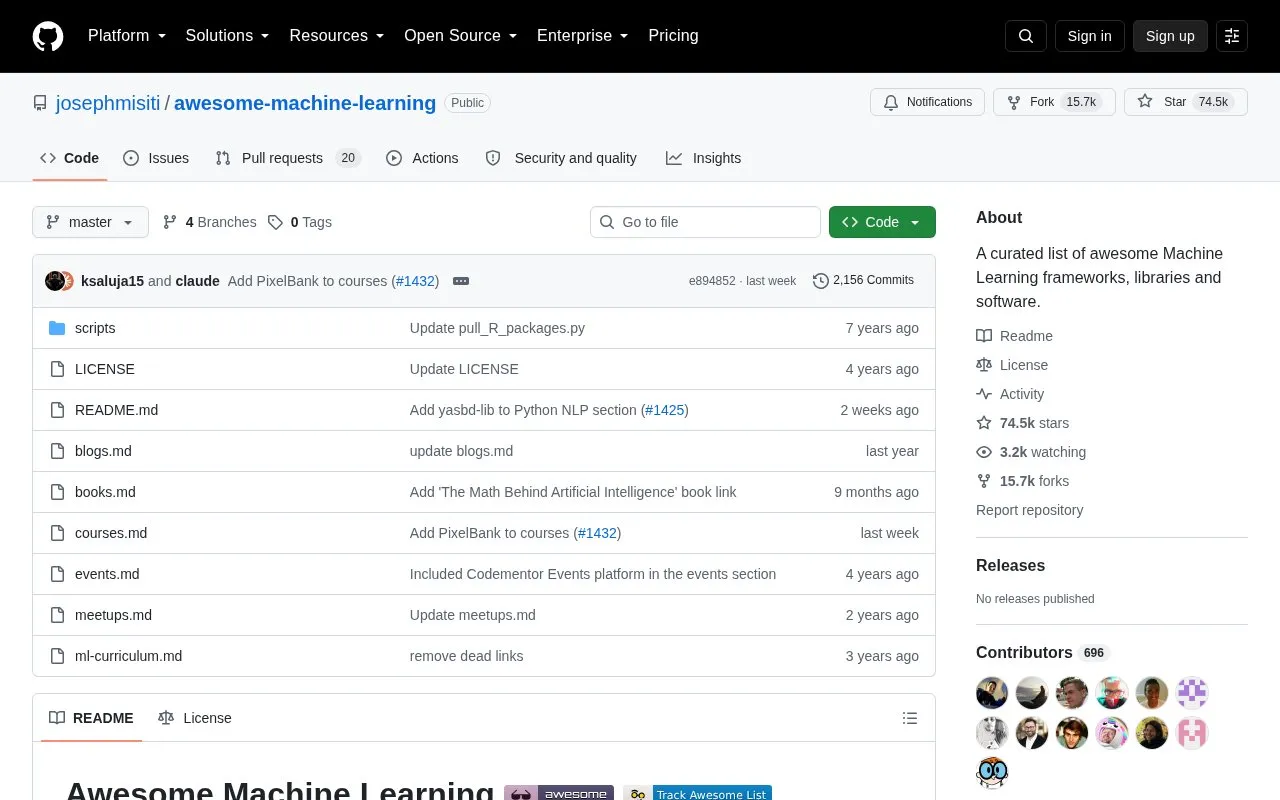Screen dimensions: 1280x800
Task: Open the commit details ellipsis icon
Action: tap(461, 281)
